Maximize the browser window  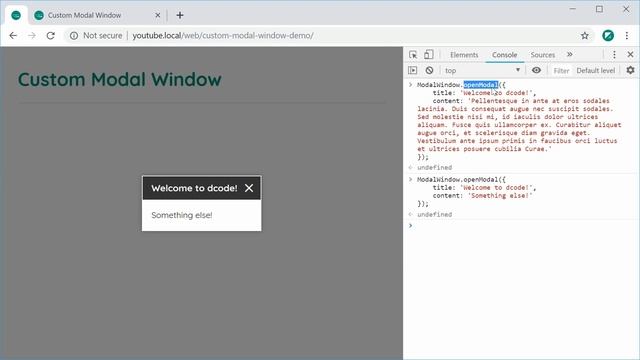[599, 9]
